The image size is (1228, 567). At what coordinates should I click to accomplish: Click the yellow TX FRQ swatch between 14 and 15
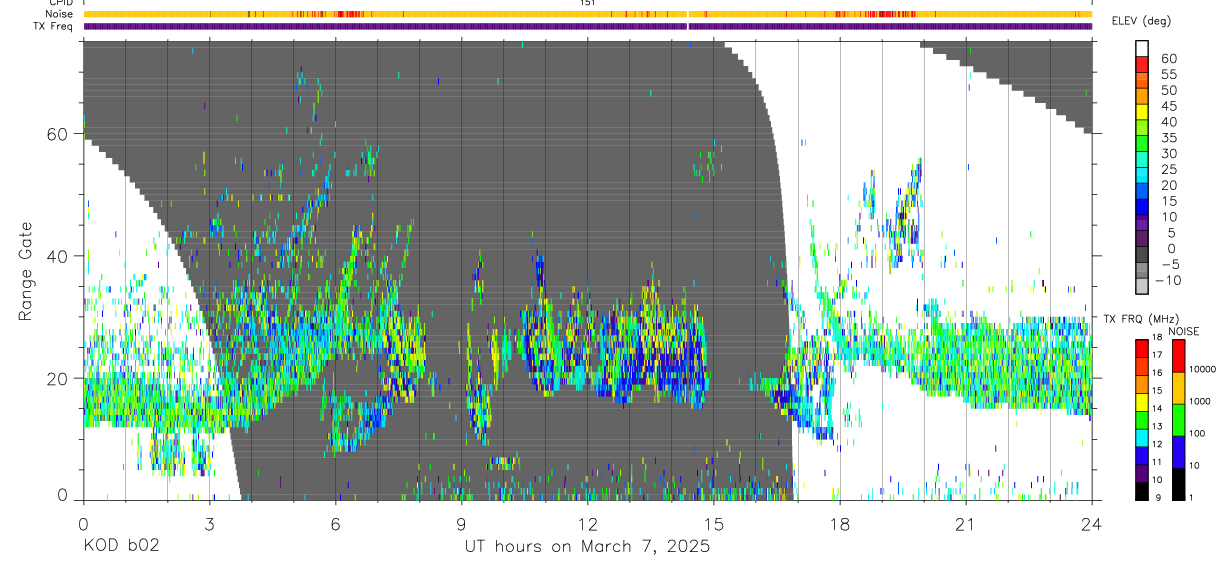(x=1142, y=402)
